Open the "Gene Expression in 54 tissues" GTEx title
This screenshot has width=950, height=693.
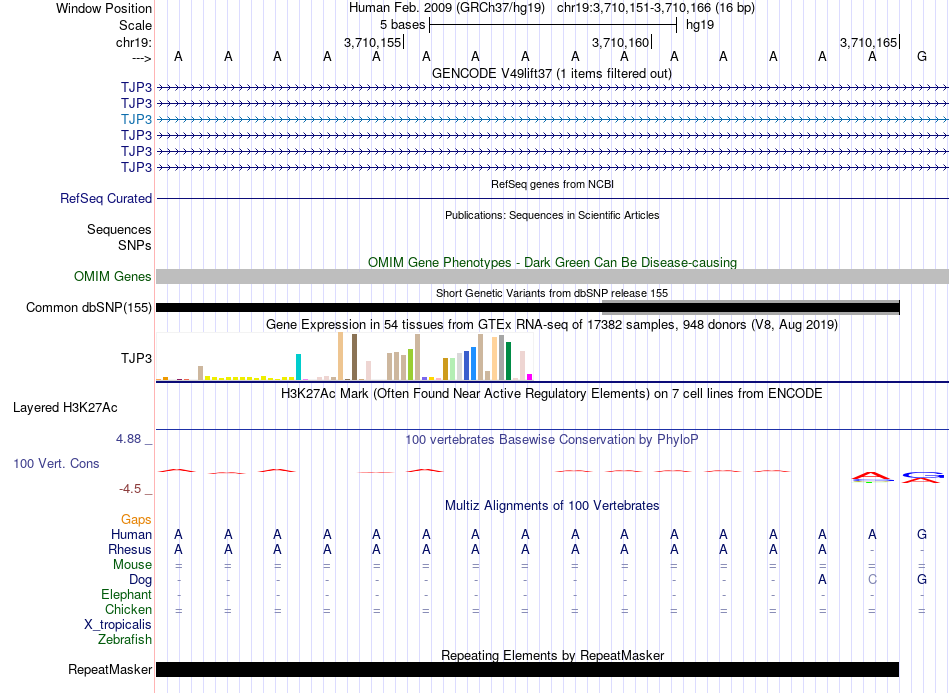(x=552, y=325)
